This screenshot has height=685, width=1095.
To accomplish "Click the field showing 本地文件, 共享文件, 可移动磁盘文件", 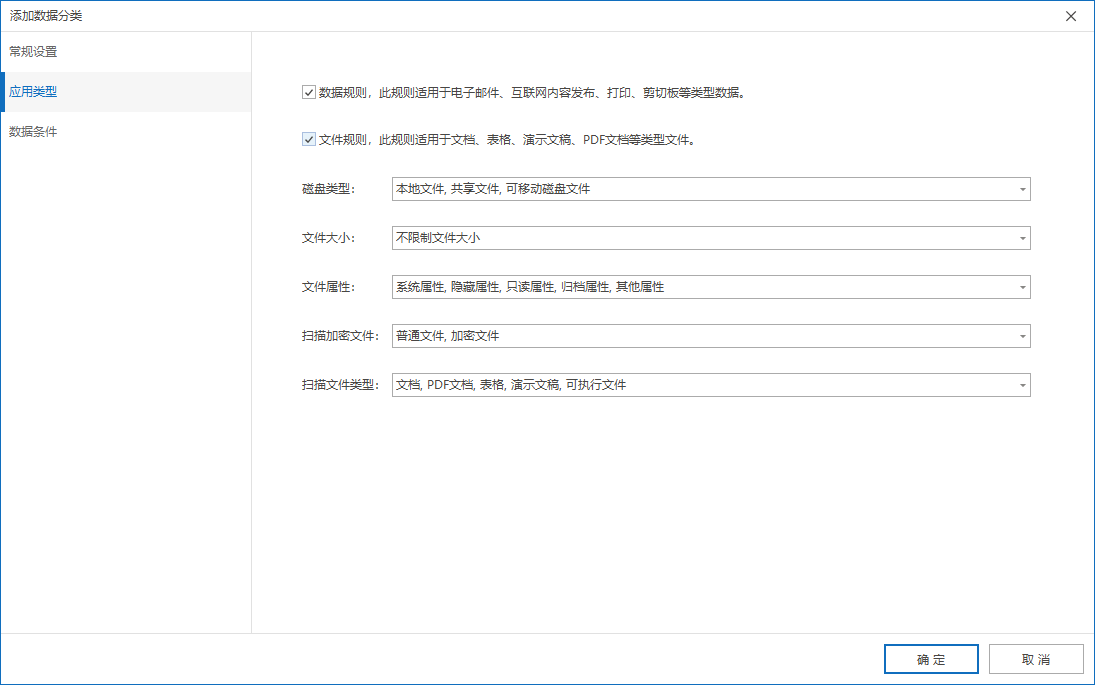I will 700,189.
